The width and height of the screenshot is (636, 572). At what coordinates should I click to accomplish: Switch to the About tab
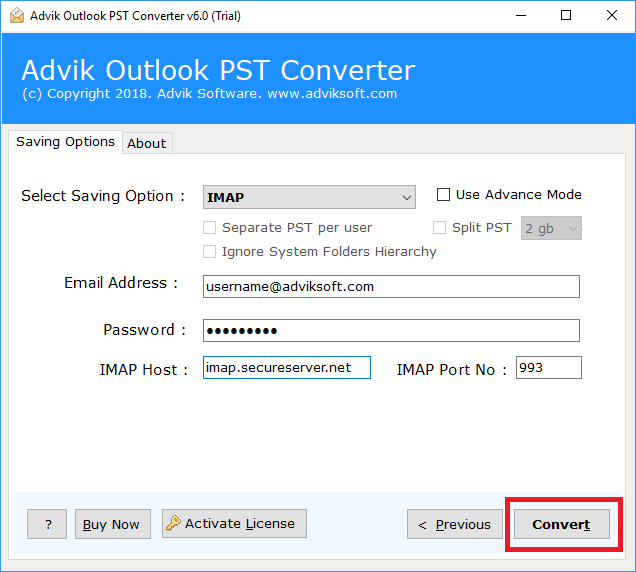coord(147,143)
